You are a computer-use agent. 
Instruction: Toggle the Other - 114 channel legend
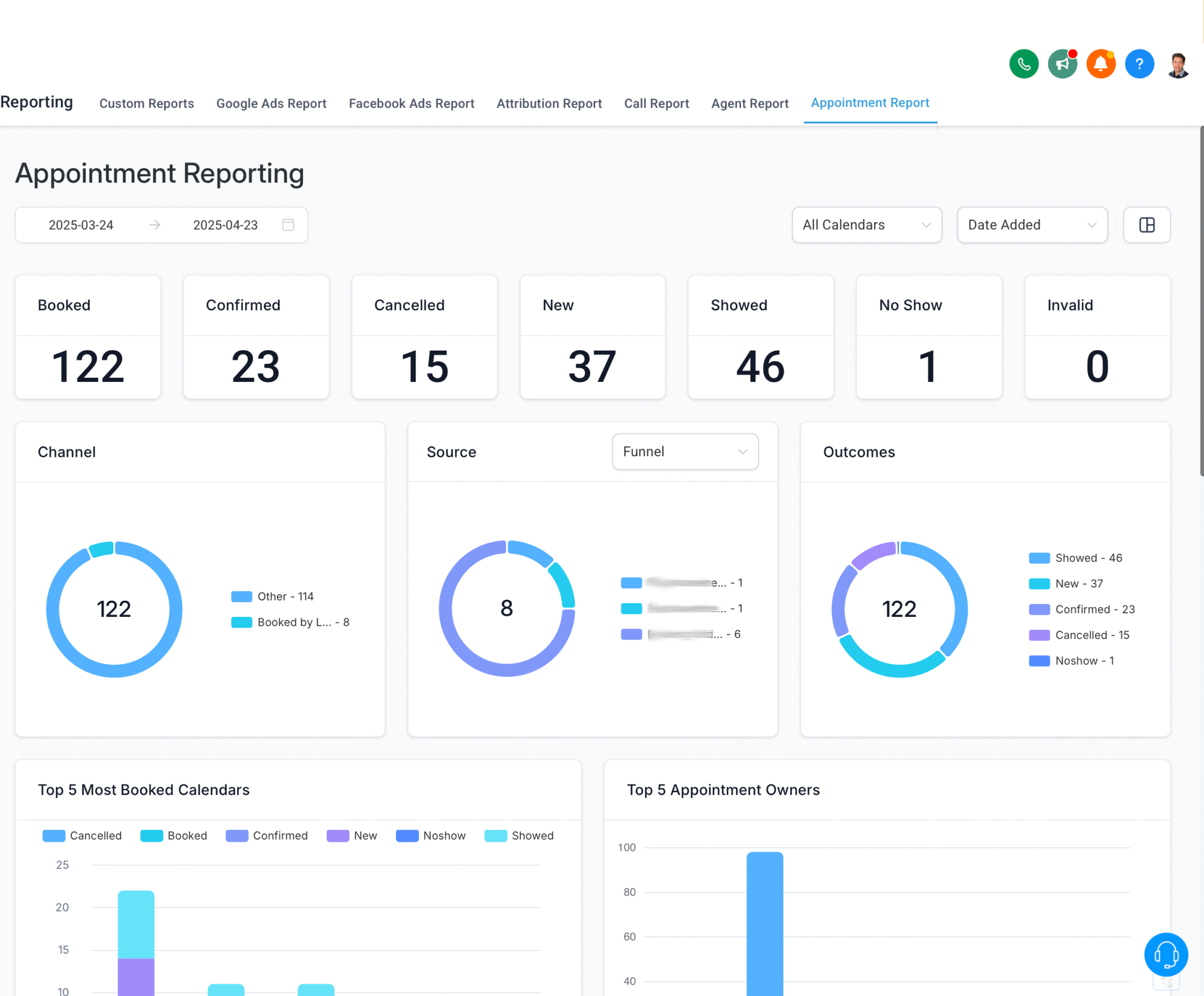point(272,596)
